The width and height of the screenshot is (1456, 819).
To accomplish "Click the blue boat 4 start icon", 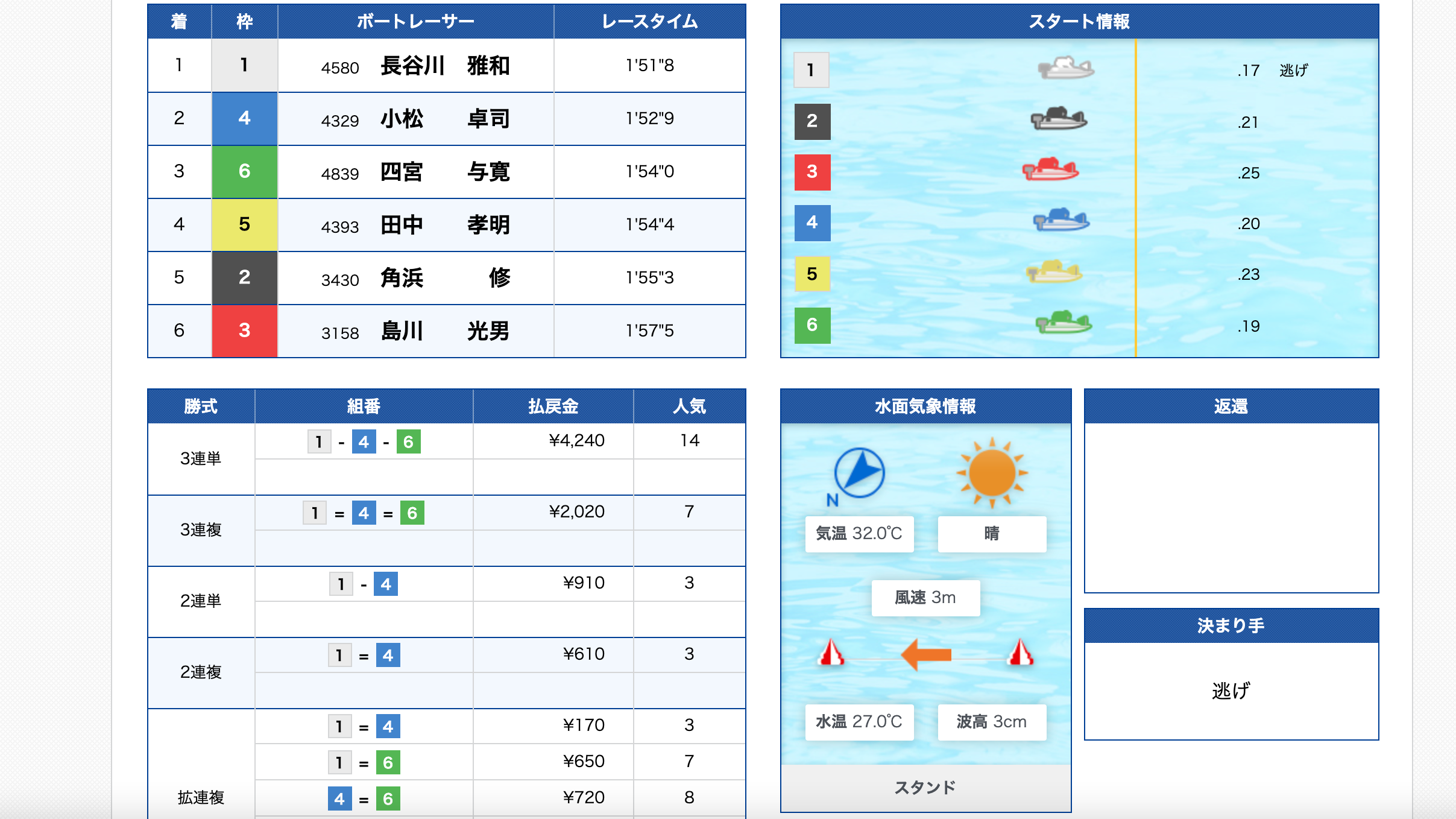I will pos(1061,220).
